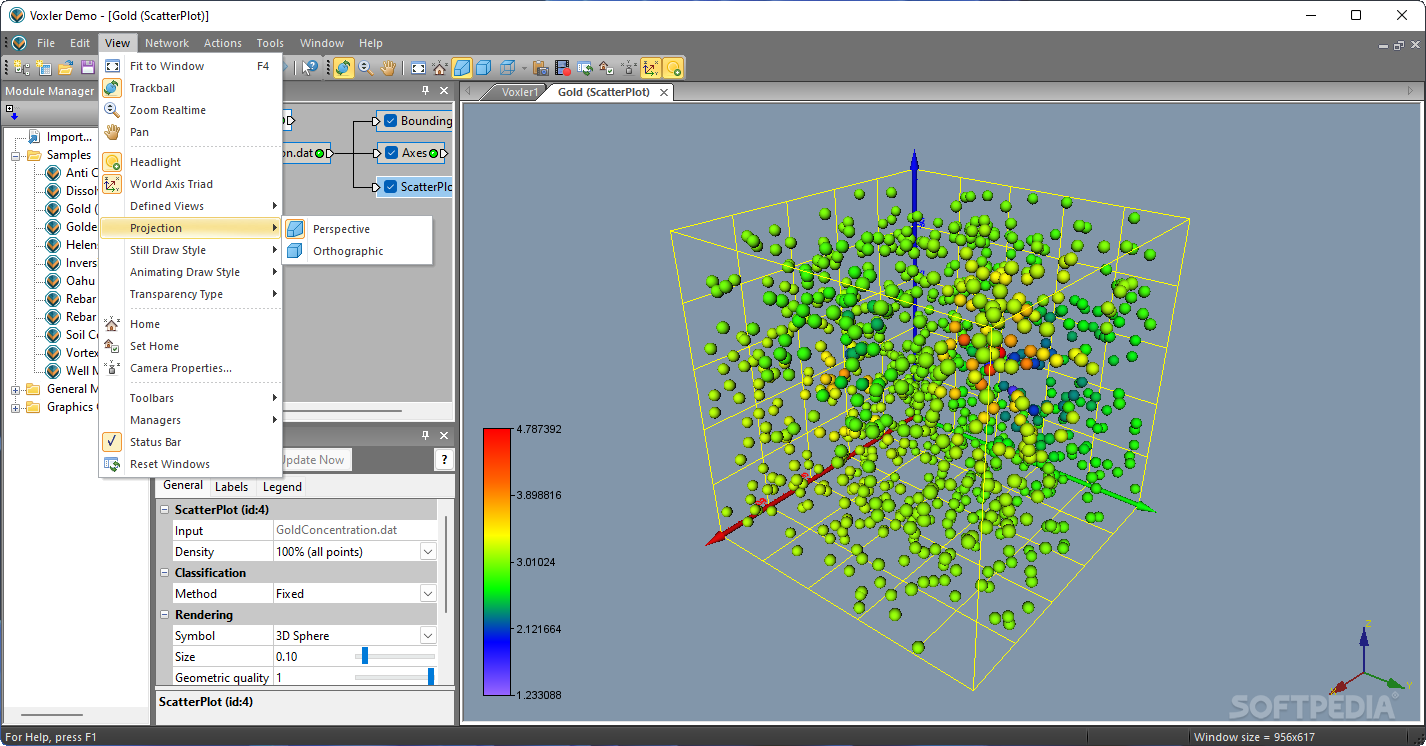The height and width of the screenshot is (746, 1426).
Task: Select Orthographic projection toolbar icon
Action: tap(485, 68)
